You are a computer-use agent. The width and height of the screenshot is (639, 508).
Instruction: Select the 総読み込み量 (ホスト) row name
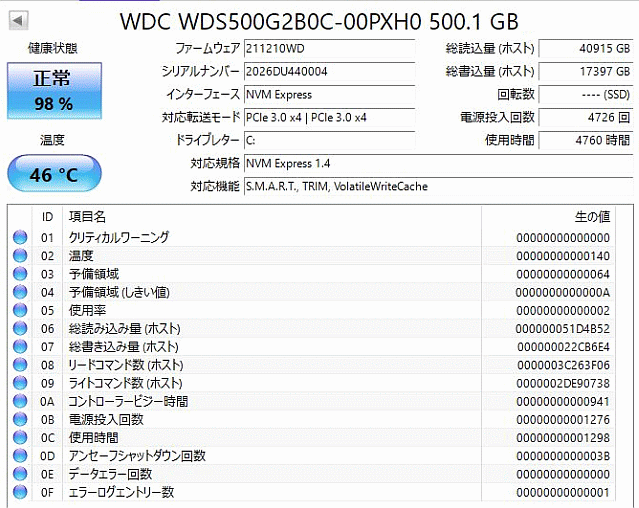click(124, 328)
